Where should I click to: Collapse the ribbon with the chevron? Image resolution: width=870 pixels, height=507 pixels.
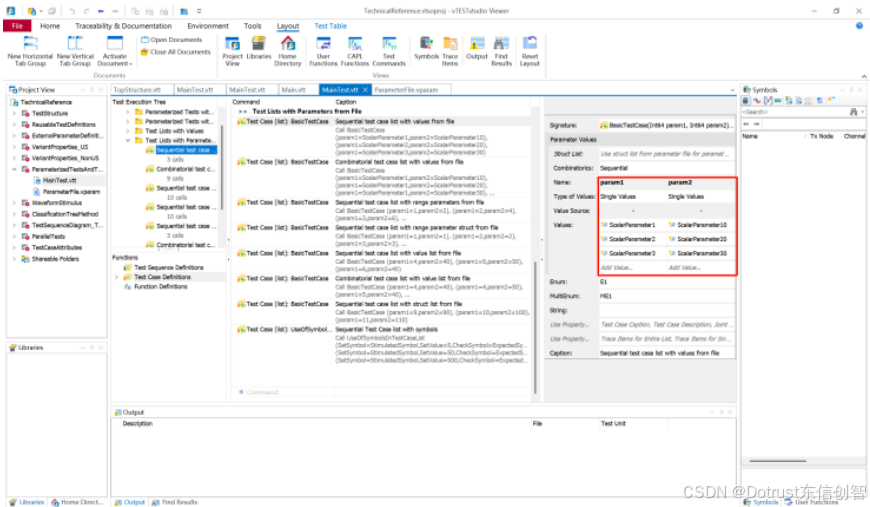(x=863, y=76)
